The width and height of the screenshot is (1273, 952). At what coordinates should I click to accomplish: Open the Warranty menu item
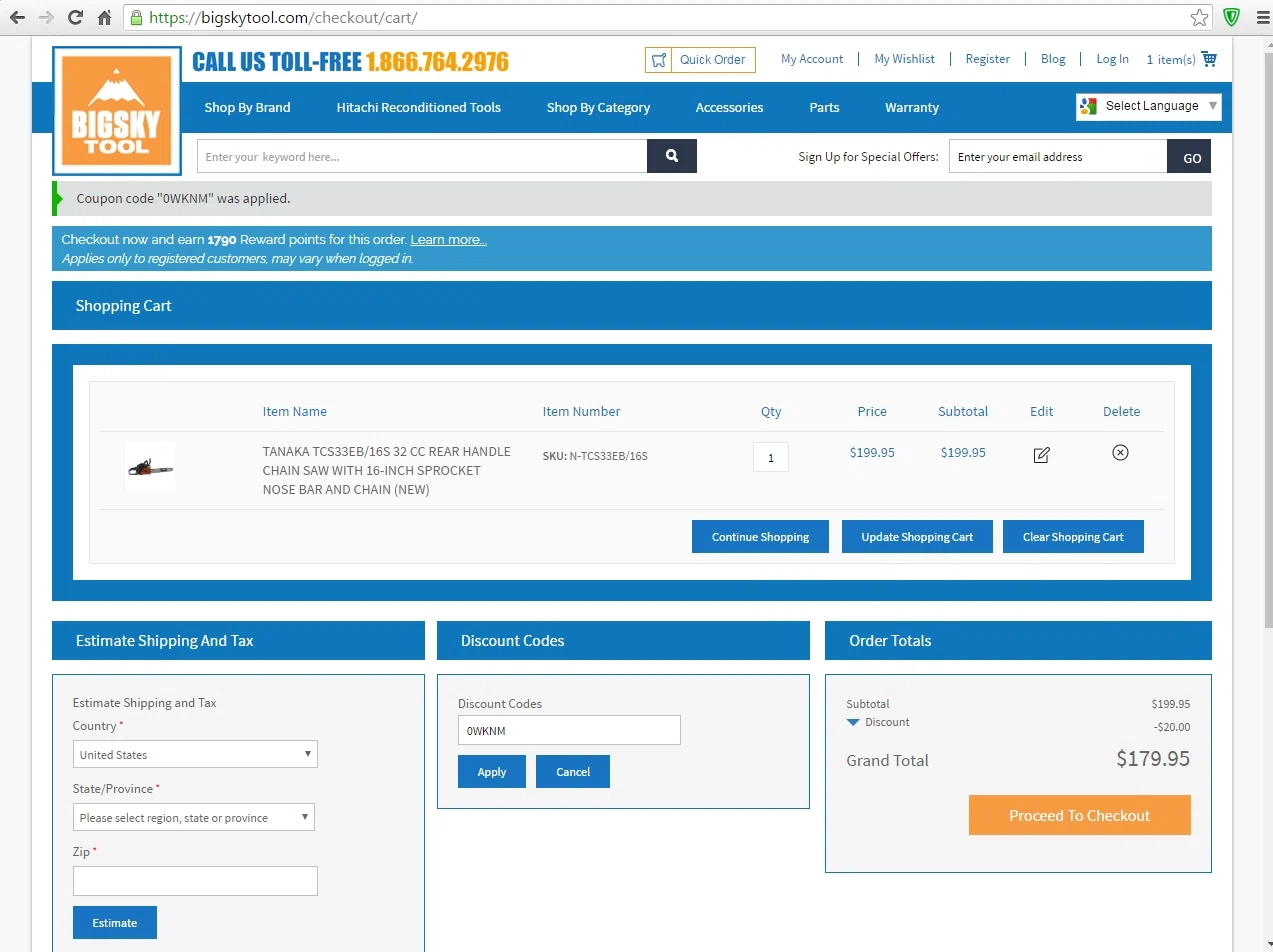[912, 107]
